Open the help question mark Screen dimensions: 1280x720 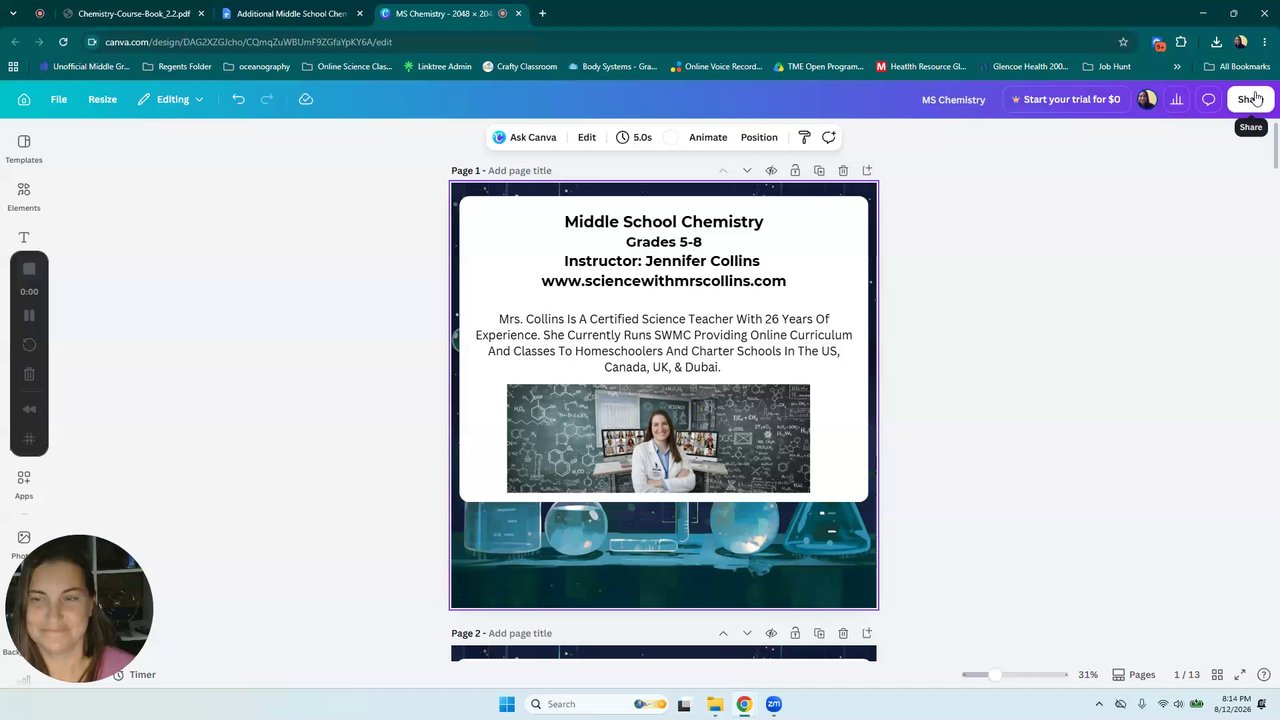point(1264,675)
